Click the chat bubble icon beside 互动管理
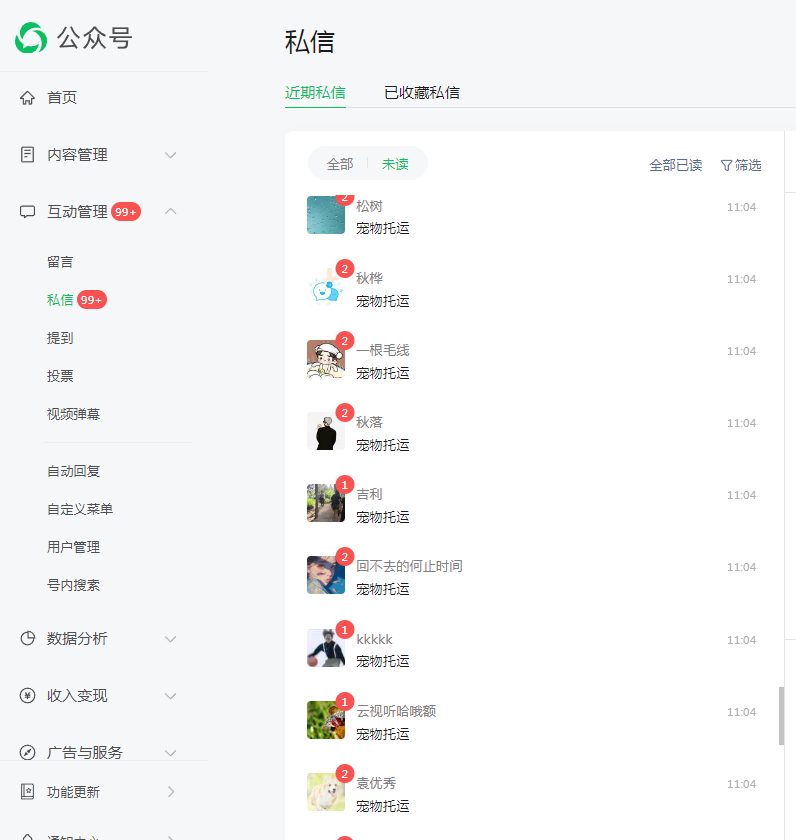This screenshot has width=796, height=840. coord(27,212)
